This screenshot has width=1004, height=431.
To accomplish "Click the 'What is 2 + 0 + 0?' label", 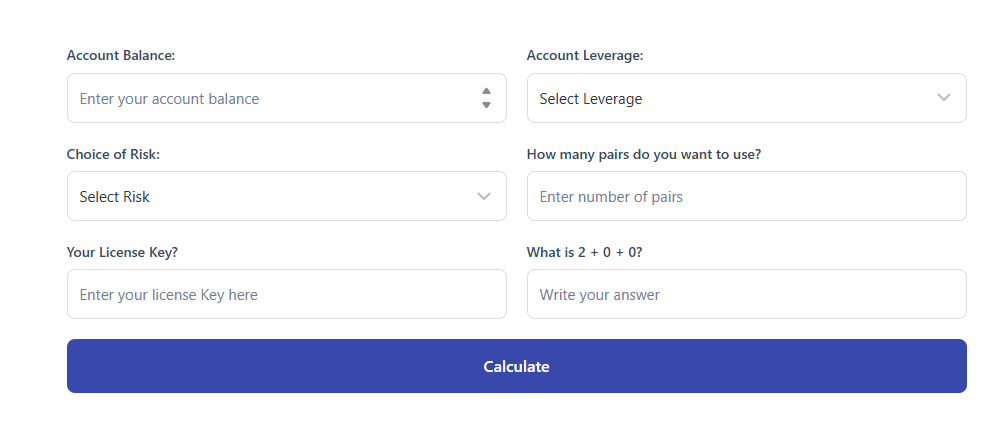I will tap(585, 252).
